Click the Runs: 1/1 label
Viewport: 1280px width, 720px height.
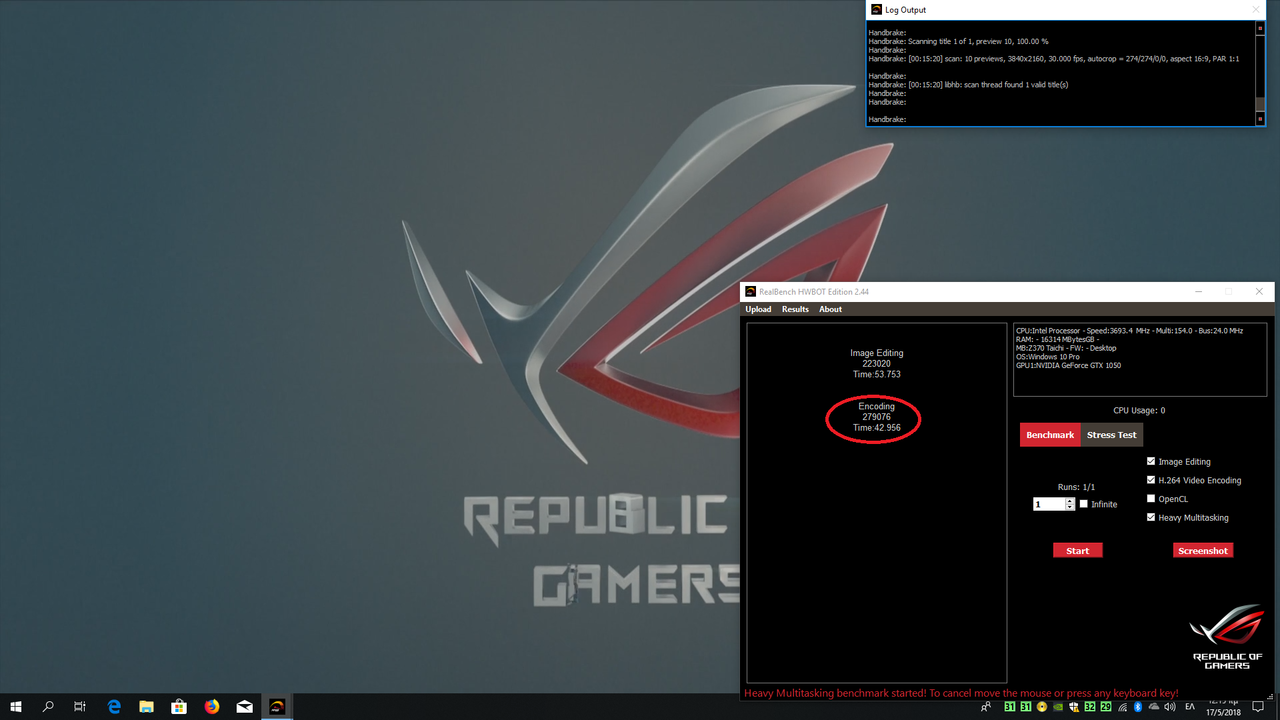coord(1075,487)
